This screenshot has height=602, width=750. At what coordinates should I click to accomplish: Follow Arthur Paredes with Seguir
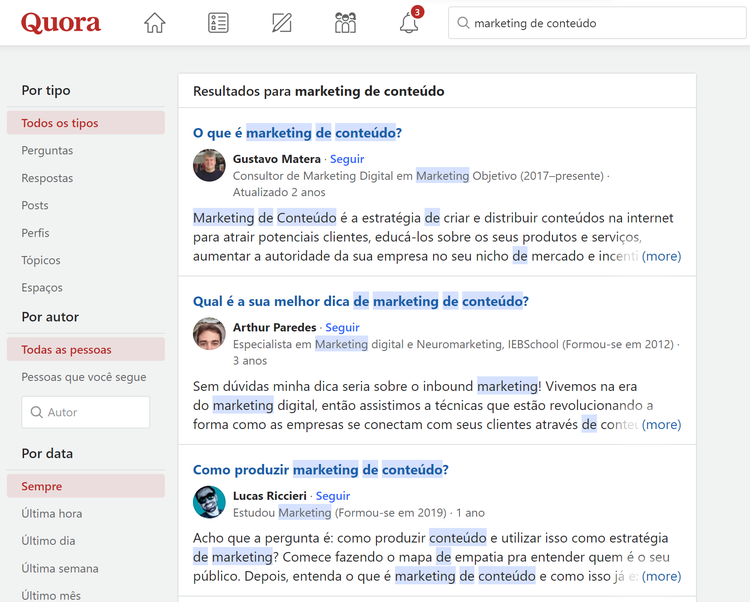tap(342, 327)
